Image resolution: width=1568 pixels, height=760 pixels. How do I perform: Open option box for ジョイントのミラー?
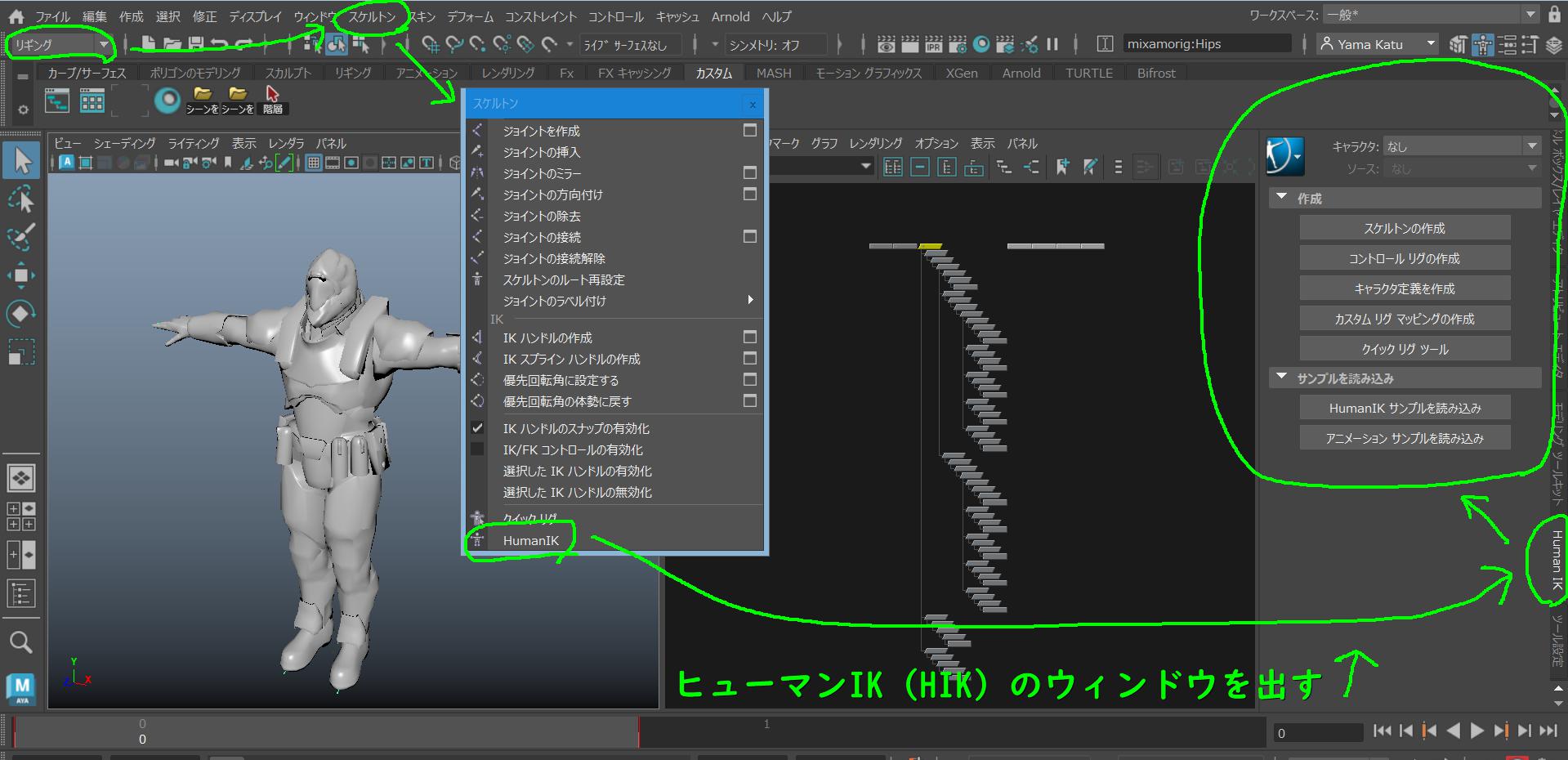click(x=749, y=172)
